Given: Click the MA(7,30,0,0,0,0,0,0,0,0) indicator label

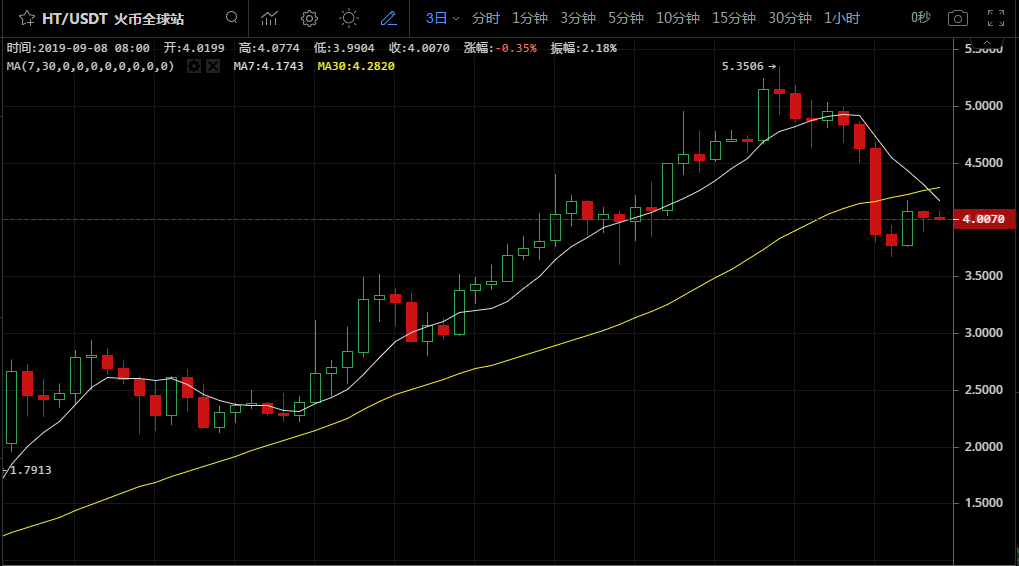Looking at the screenshot, I should click(90, 66).
